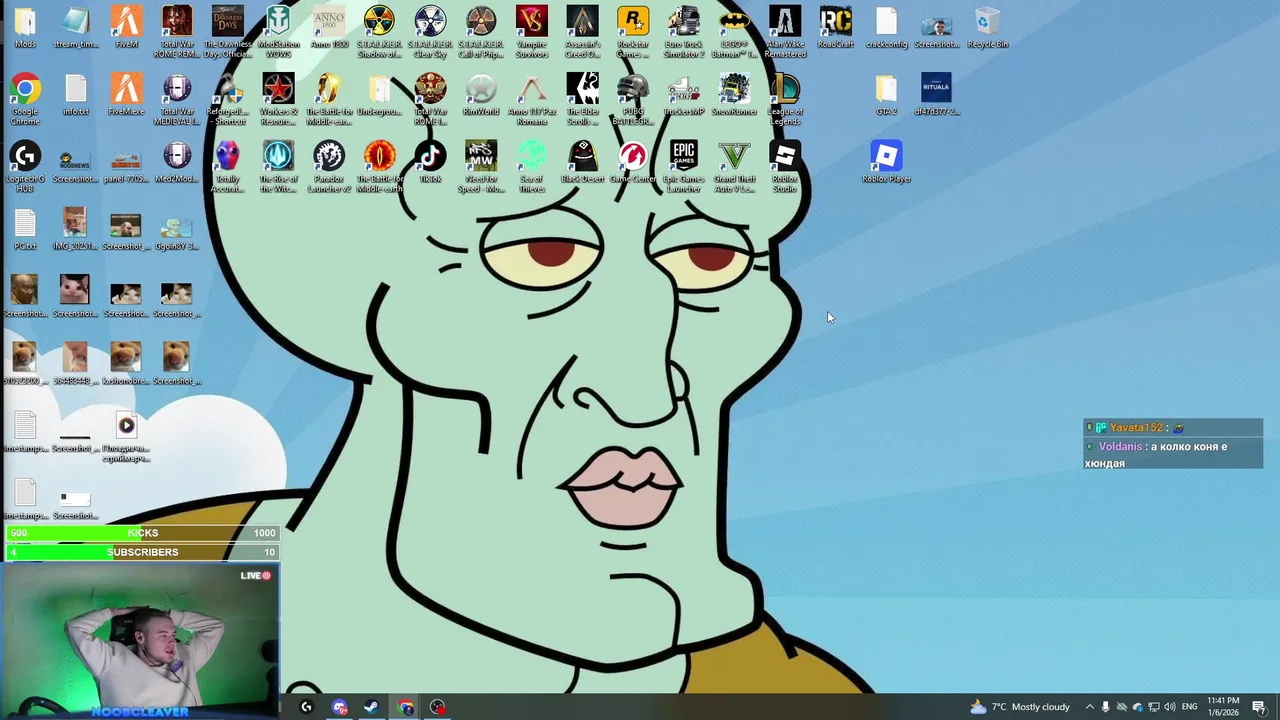Open Workers & Resources desktop icon

tap(278, 99)
